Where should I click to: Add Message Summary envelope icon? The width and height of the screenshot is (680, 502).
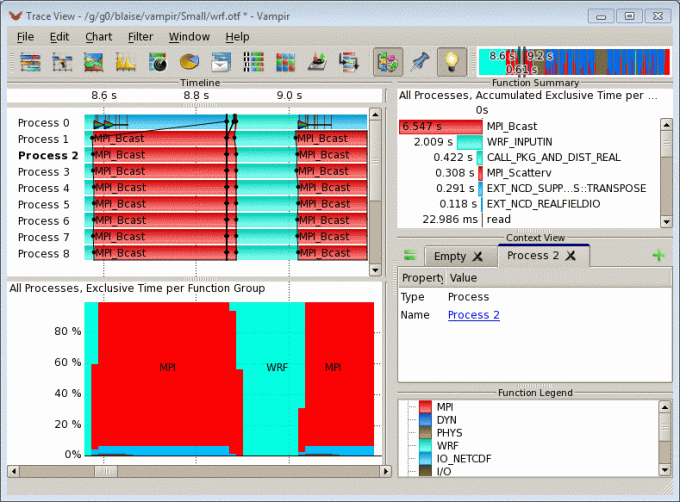[221, 62]
